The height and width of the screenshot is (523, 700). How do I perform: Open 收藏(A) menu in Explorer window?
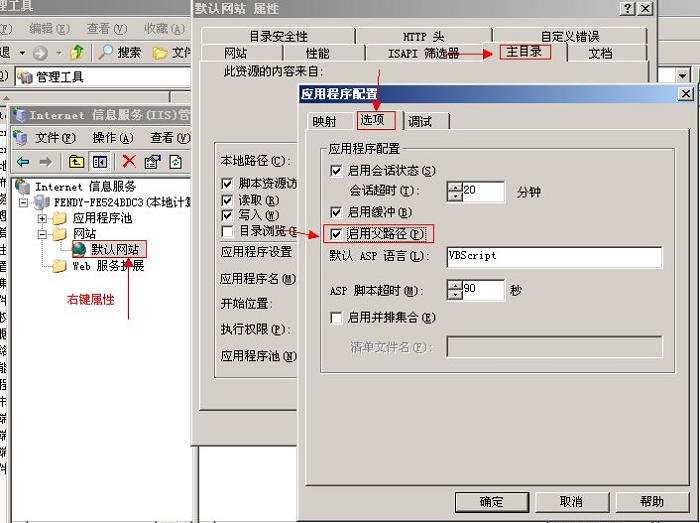click(165, 29)
